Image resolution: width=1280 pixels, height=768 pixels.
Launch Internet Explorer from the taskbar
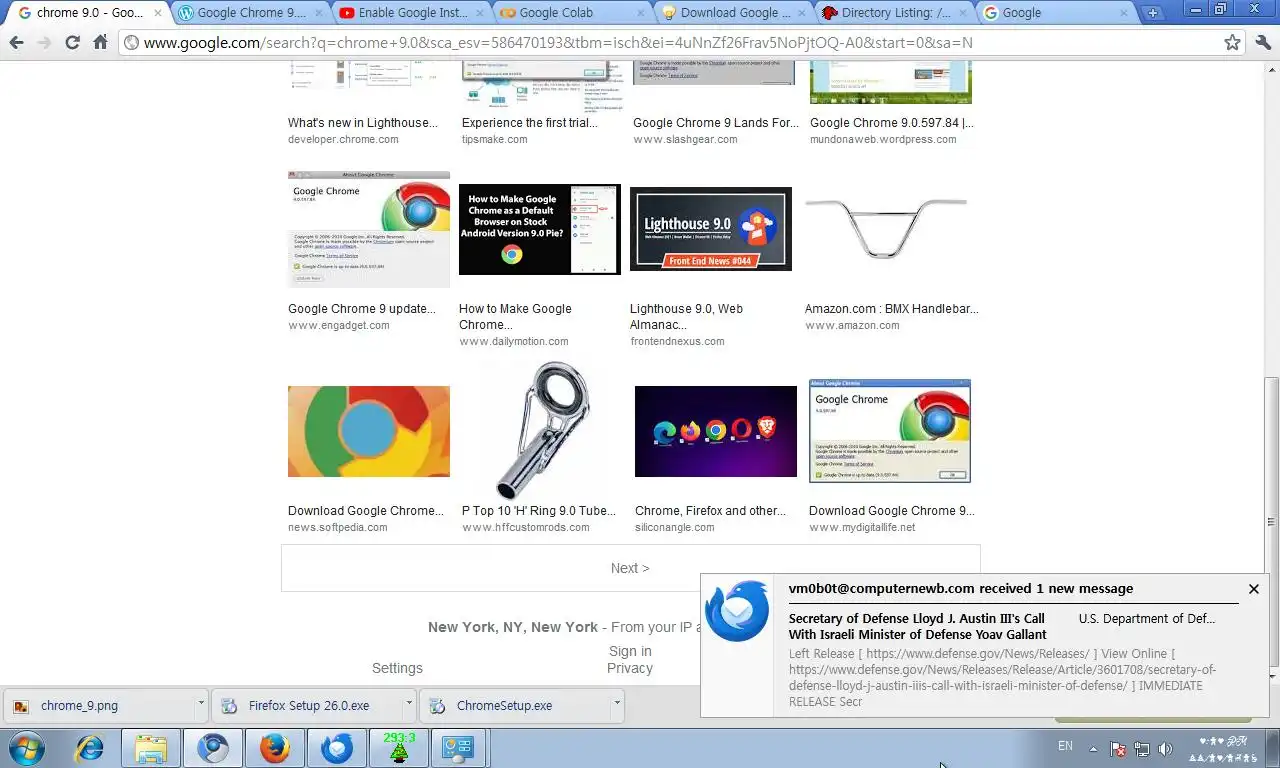click(x=90, y=748)
